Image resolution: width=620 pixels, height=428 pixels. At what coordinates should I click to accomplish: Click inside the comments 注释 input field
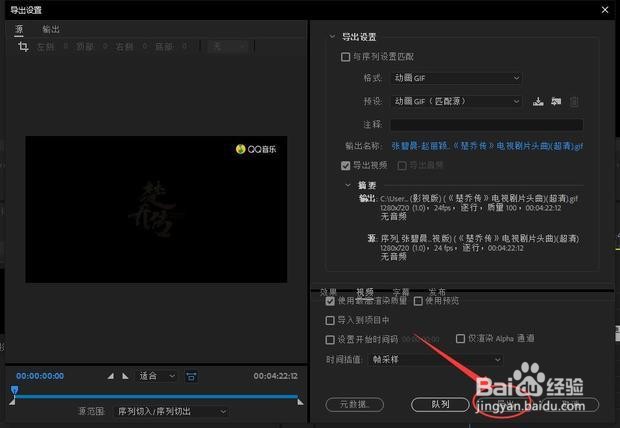(x=487, y=125)
